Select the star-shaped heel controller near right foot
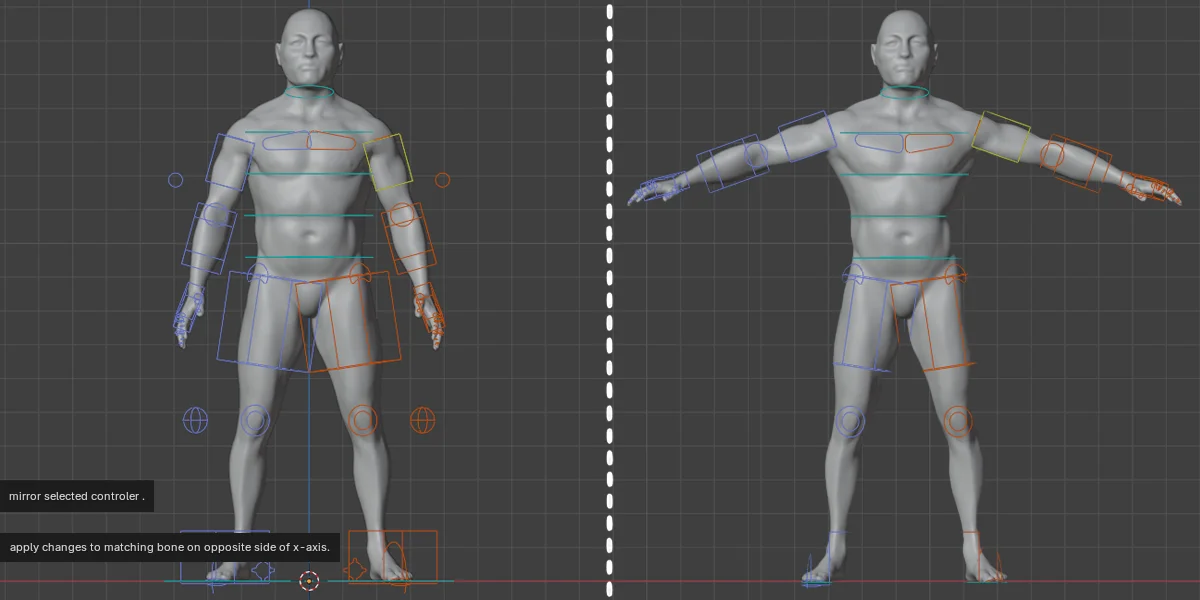Screen dimensions: 1200x600 pos(262,571)
